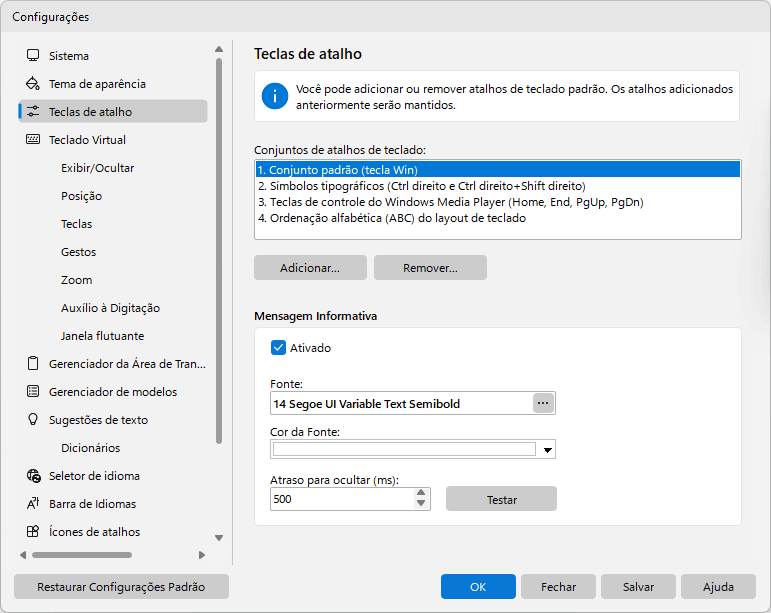
Task: Open Sugestões de texto page
Action: coord(98,420)
